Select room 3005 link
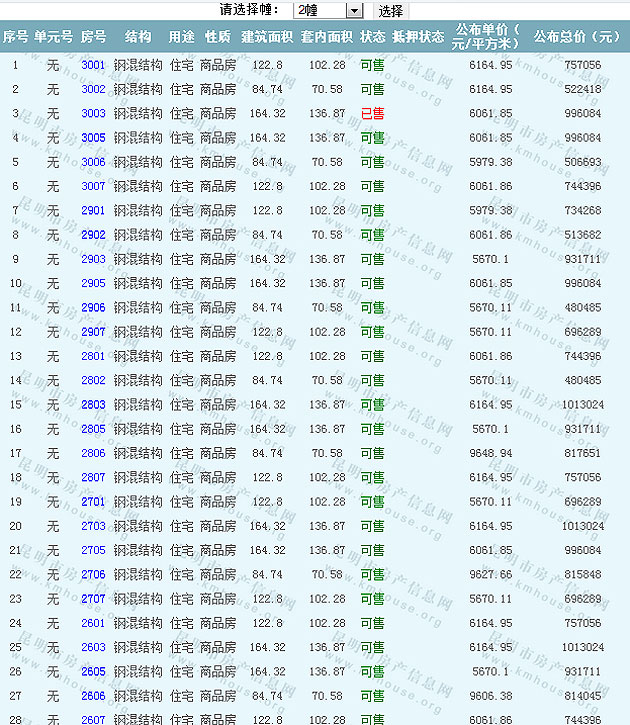Image resolution: width=630 pixels, height=725 pixels. tap(93, 138)
